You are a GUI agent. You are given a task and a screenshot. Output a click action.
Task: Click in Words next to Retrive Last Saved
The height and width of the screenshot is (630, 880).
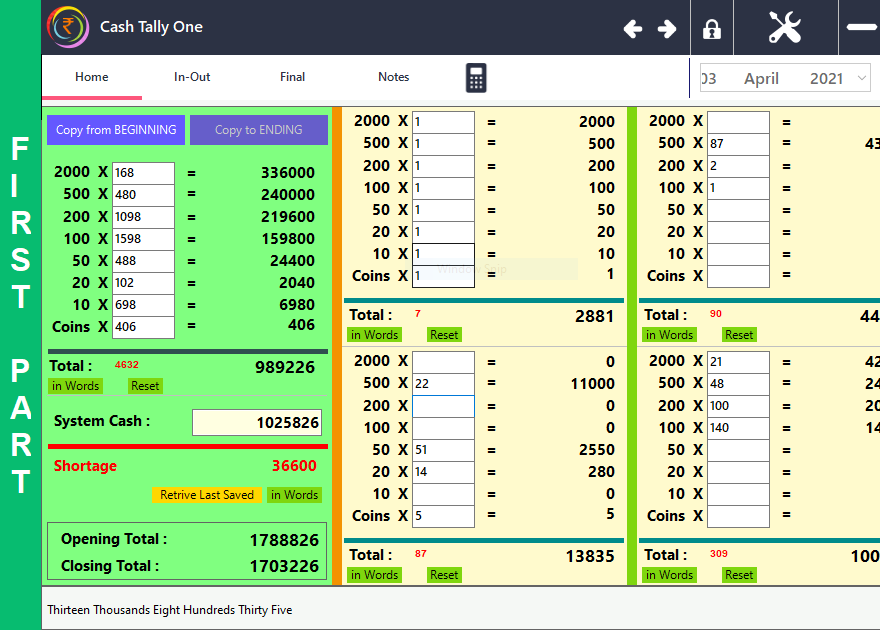[x=294, y=495]
